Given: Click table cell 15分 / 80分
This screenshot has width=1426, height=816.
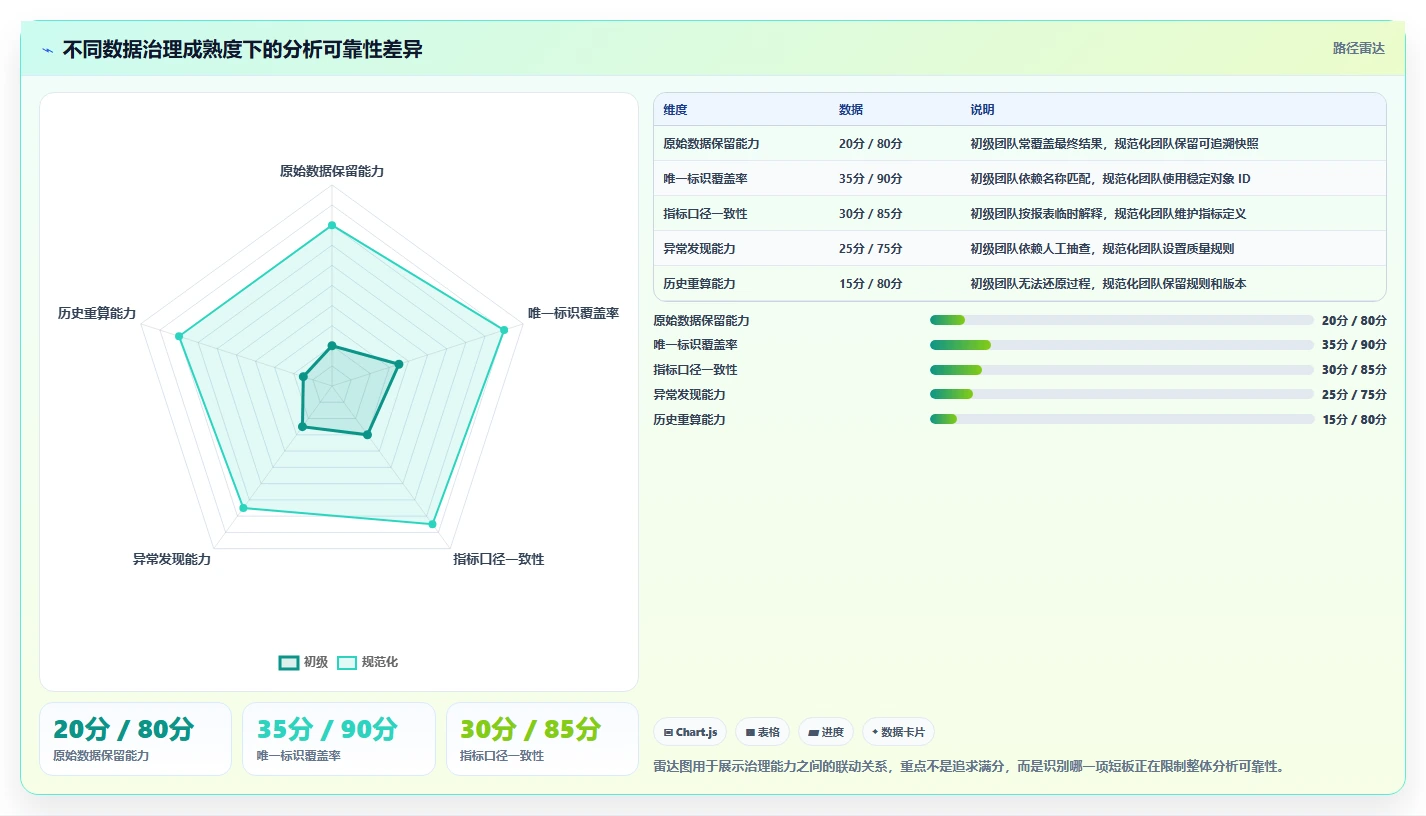Looking at the screenshot, I should pos(871,284).
